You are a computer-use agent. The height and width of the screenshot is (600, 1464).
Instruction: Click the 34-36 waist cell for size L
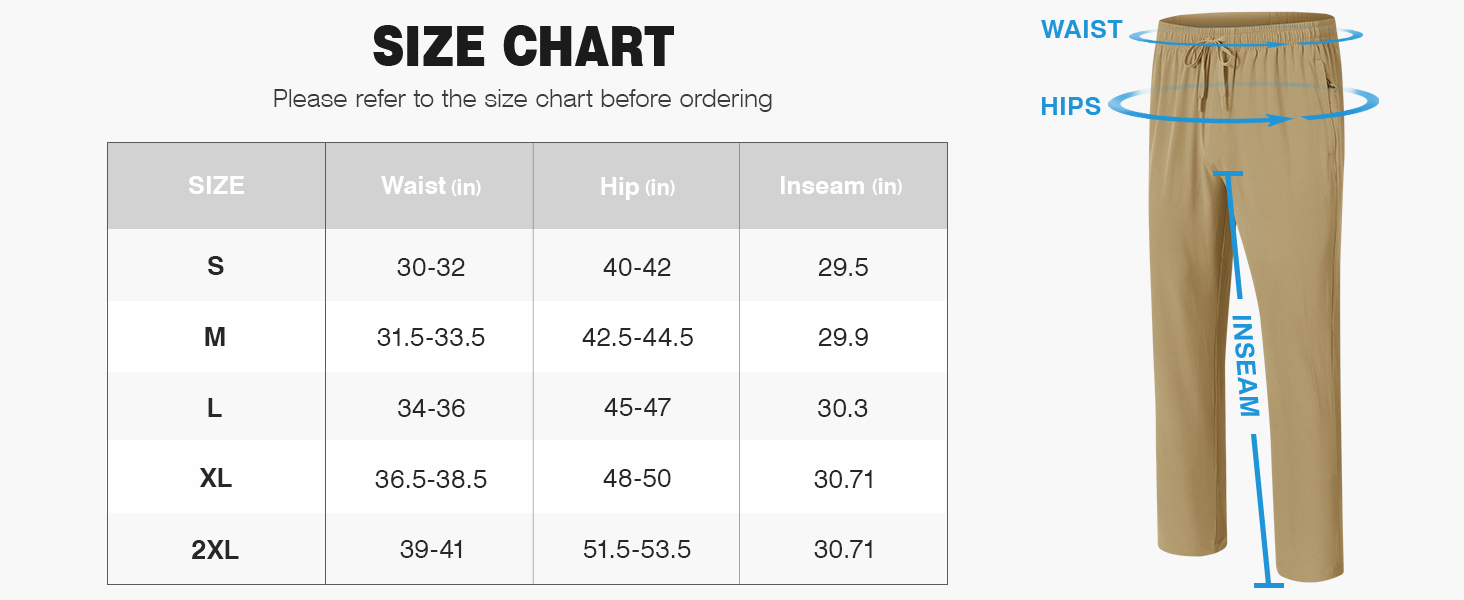[x=431, y=408]
